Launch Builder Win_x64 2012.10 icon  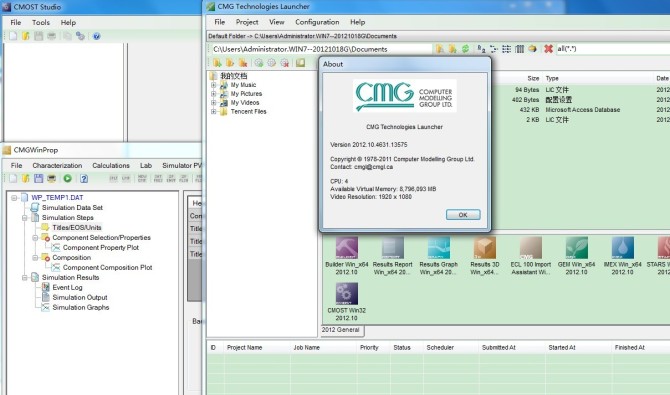[347, 248]
